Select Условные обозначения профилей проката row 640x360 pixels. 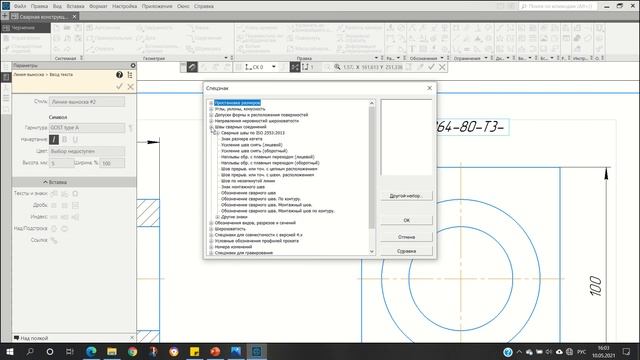coord(256,241)
